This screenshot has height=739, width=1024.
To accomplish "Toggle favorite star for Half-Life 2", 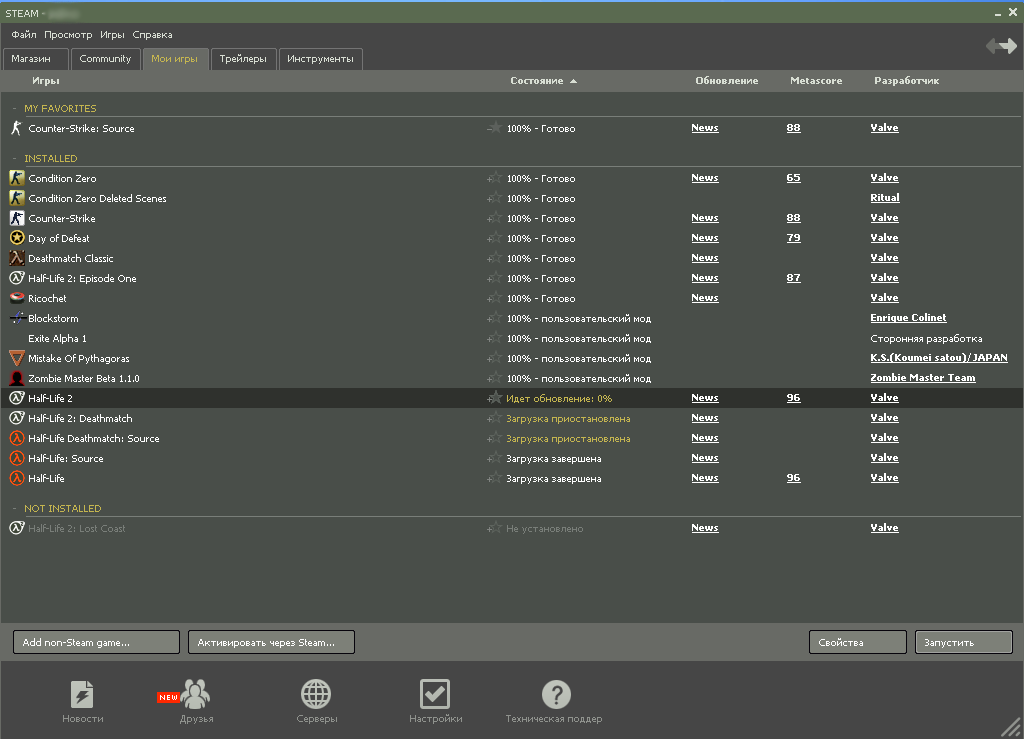I will 494,398.
